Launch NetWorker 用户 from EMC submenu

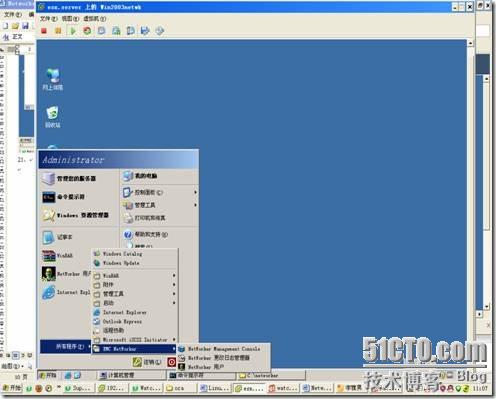coord(223,367)
